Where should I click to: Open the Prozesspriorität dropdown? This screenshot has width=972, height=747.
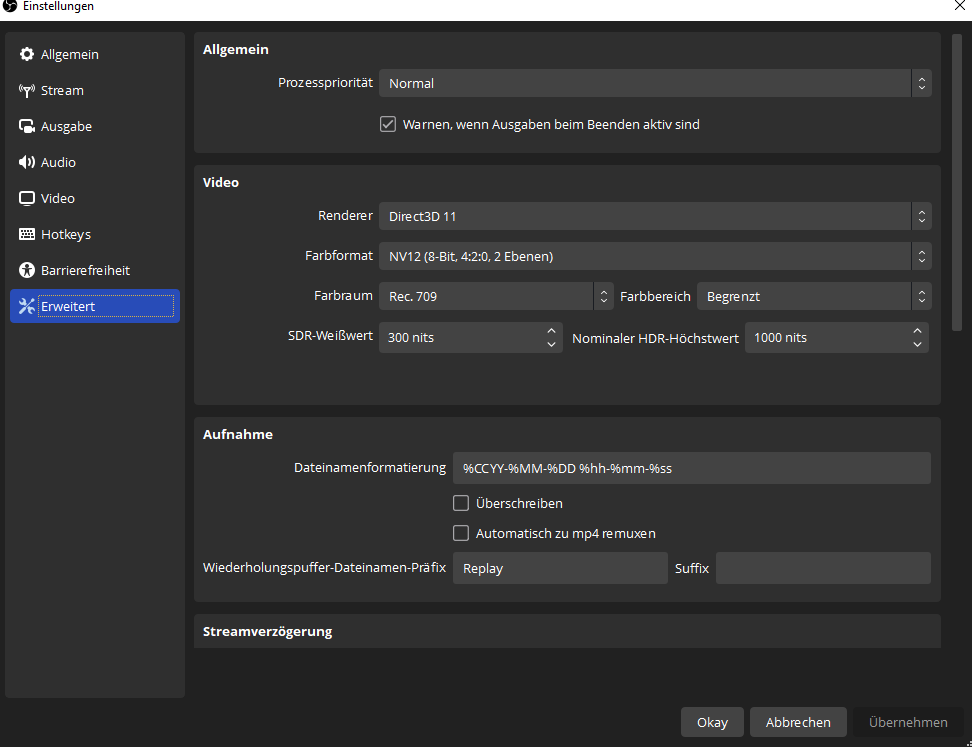[655, 83]
